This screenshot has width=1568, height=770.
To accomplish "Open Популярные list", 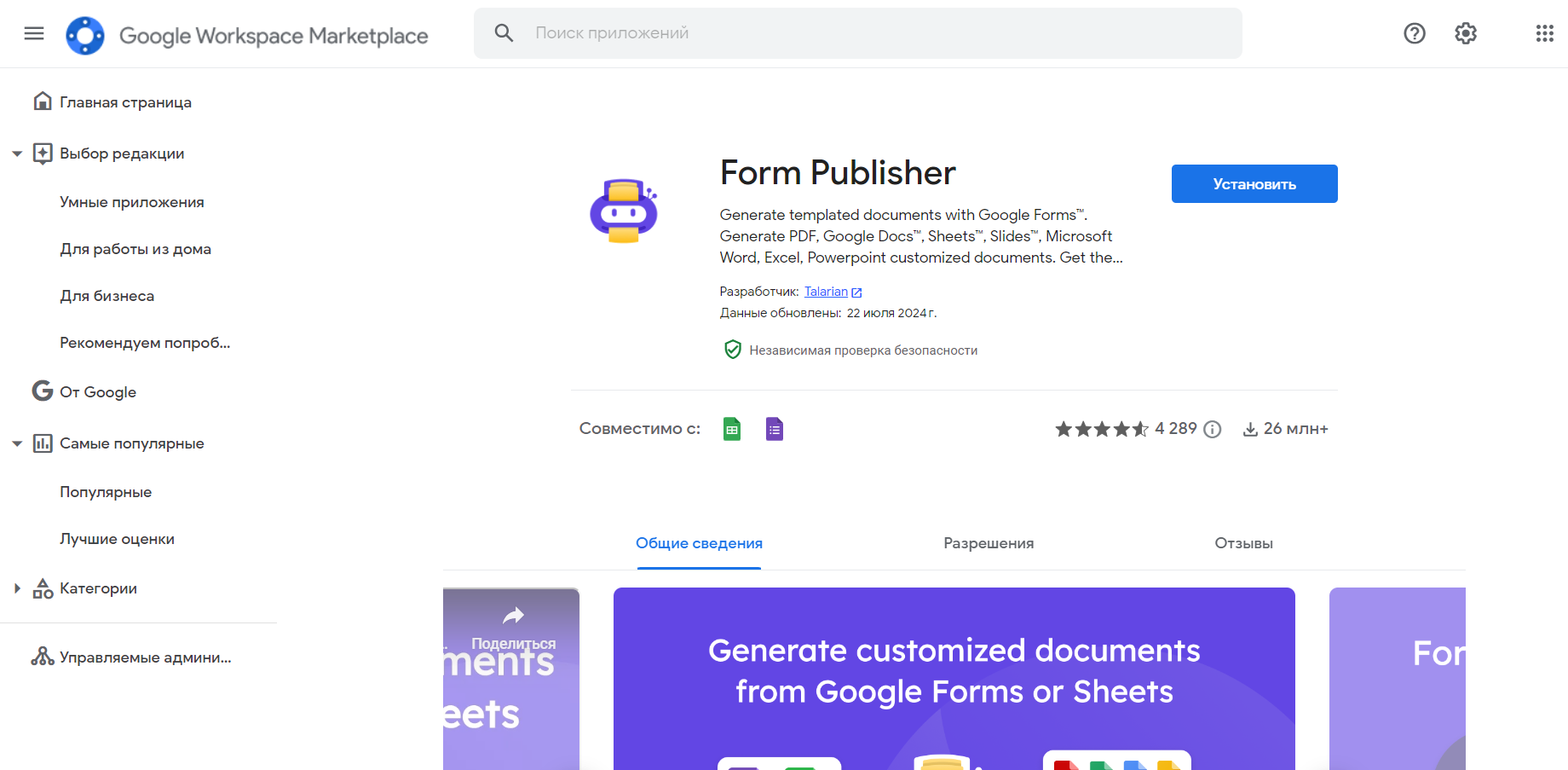I will [x=106, y=492].
